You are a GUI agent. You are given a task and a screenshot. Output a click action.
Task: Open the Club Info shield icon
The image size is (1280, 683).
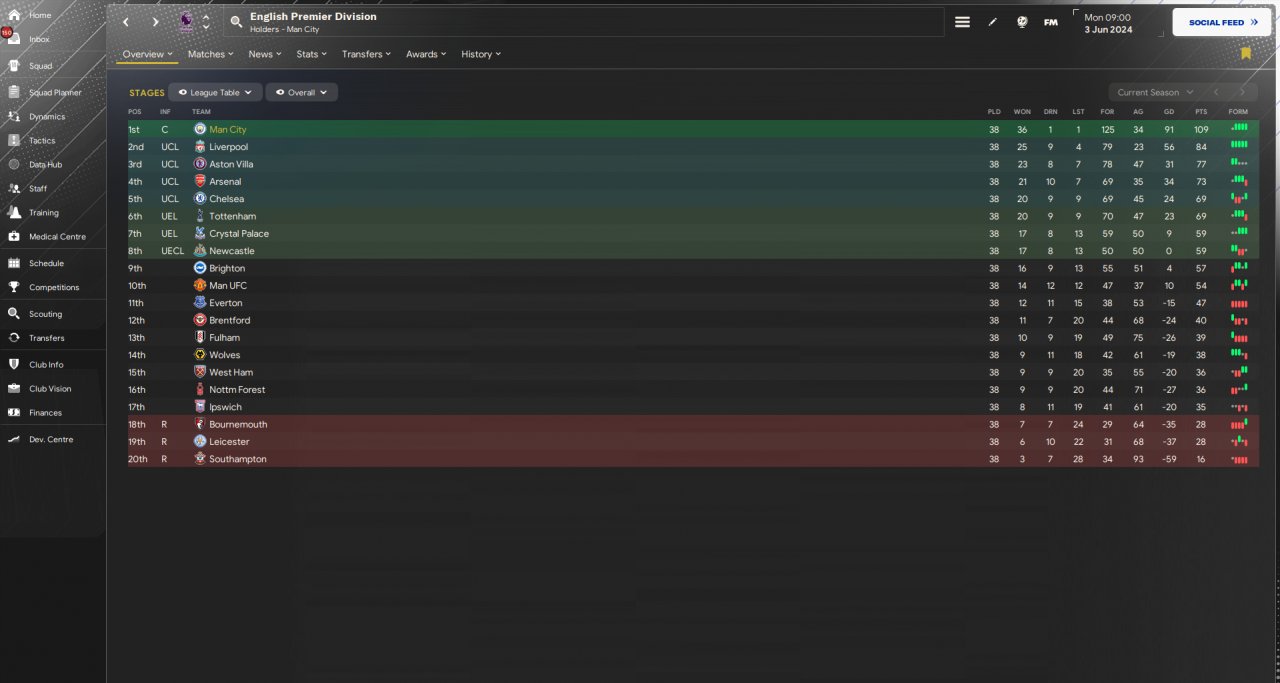coord(13,364)
